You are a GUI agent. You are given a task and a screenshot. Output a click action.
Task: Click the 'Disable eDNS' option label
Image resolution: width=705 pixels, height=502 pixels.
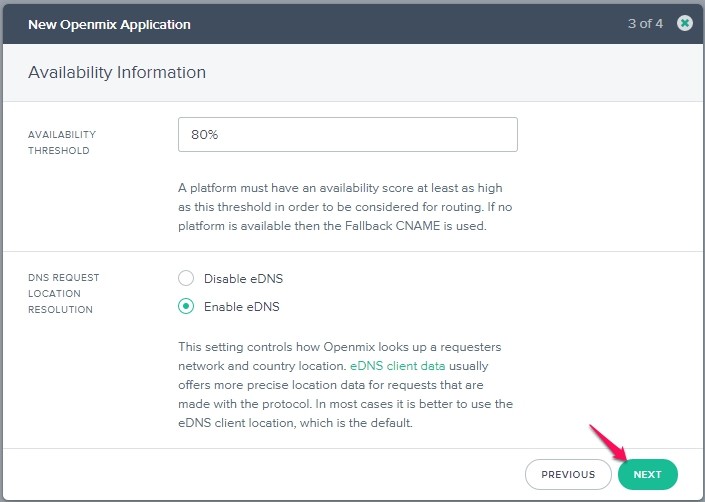(236, 279)
